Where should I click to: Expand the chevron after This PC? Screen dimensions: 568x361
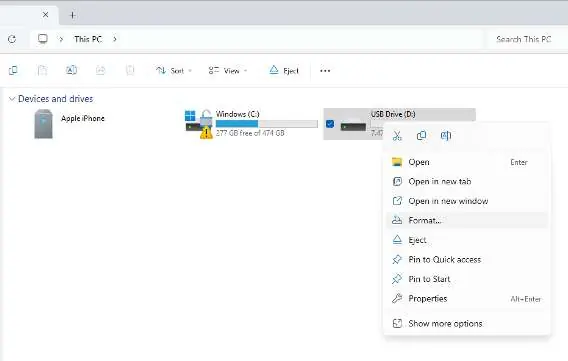pos(115,39)
